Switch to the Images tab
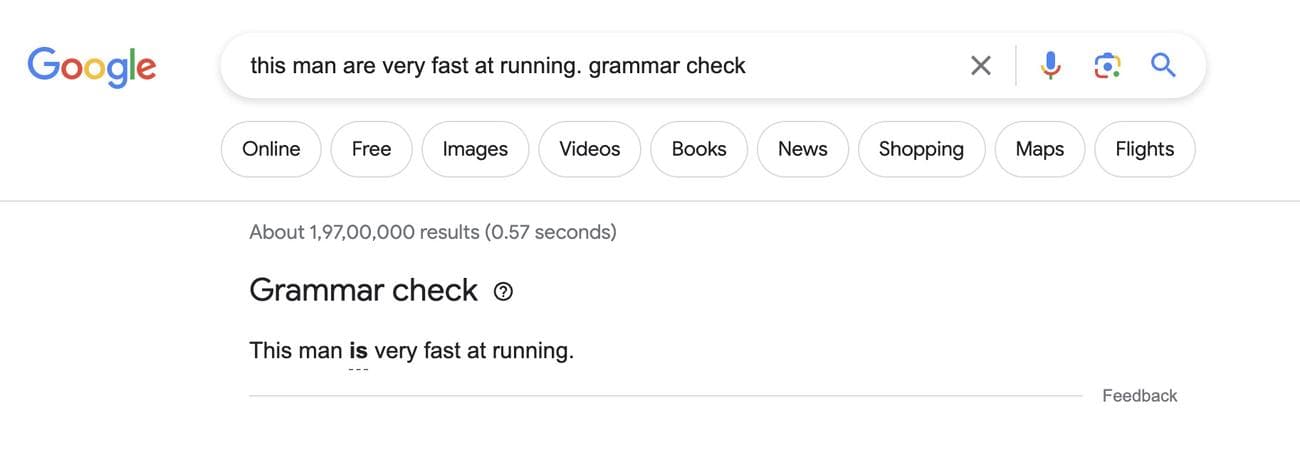Viewport: 1300px width, 452px height. [x=475, y=149]
